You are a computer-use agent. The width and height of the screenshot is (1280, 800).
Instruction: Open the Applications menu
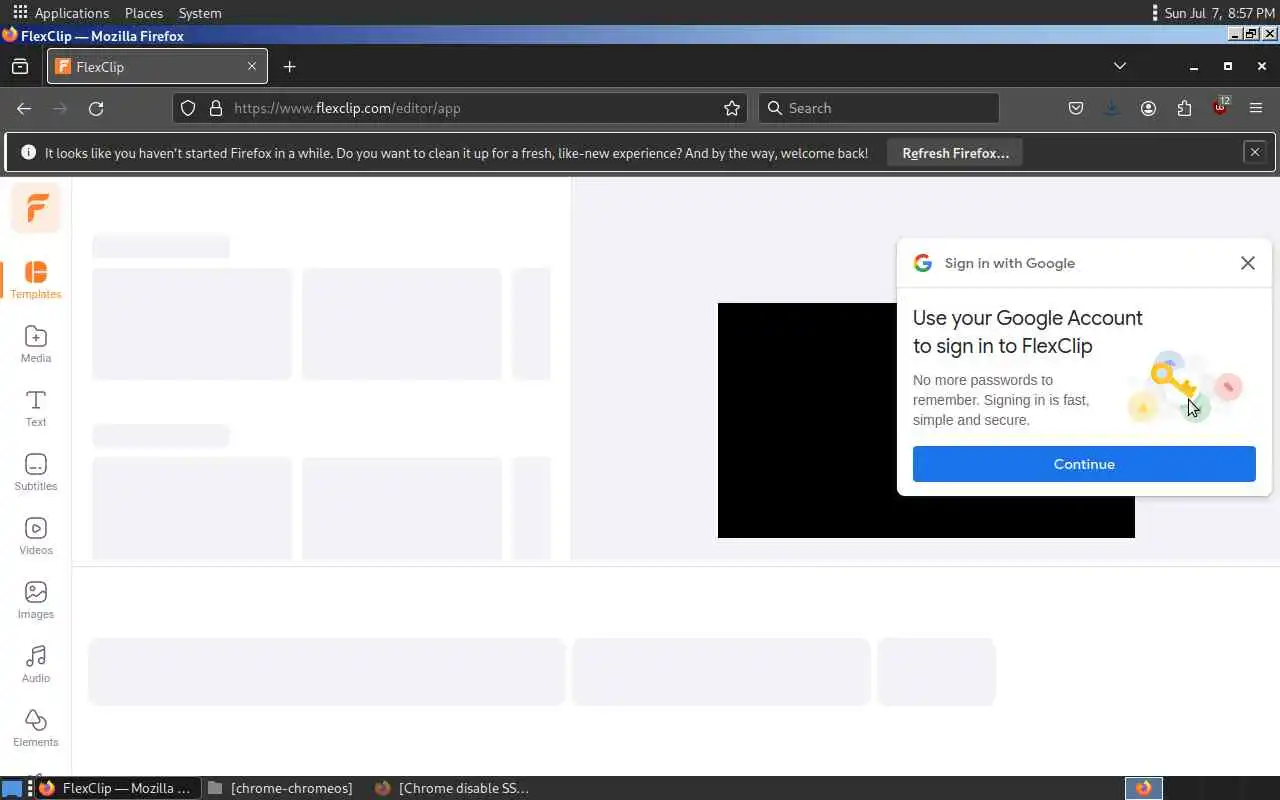tap(60, 13)
